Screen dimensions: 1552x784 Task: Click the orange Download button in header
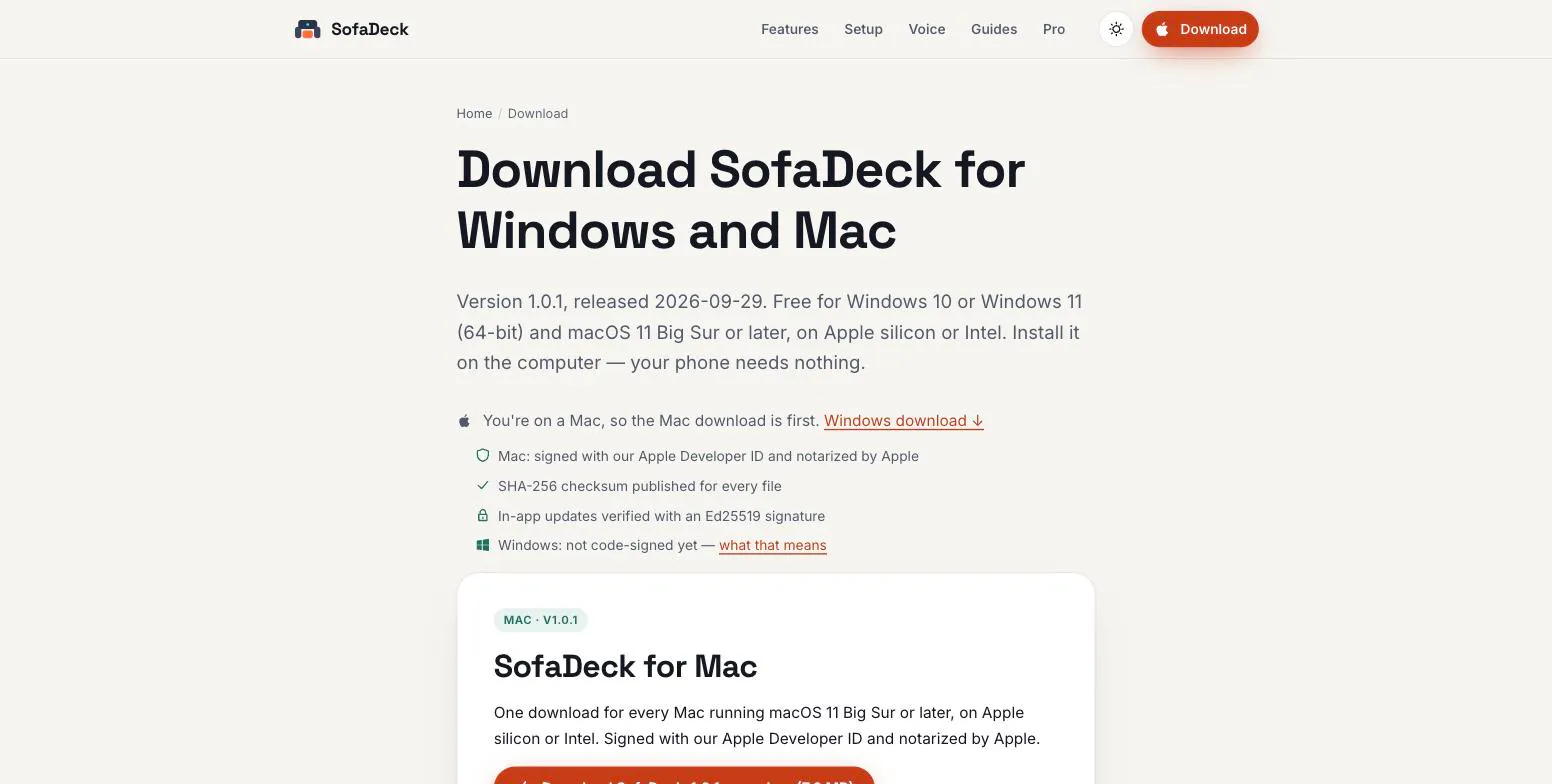click(1200, 29)
